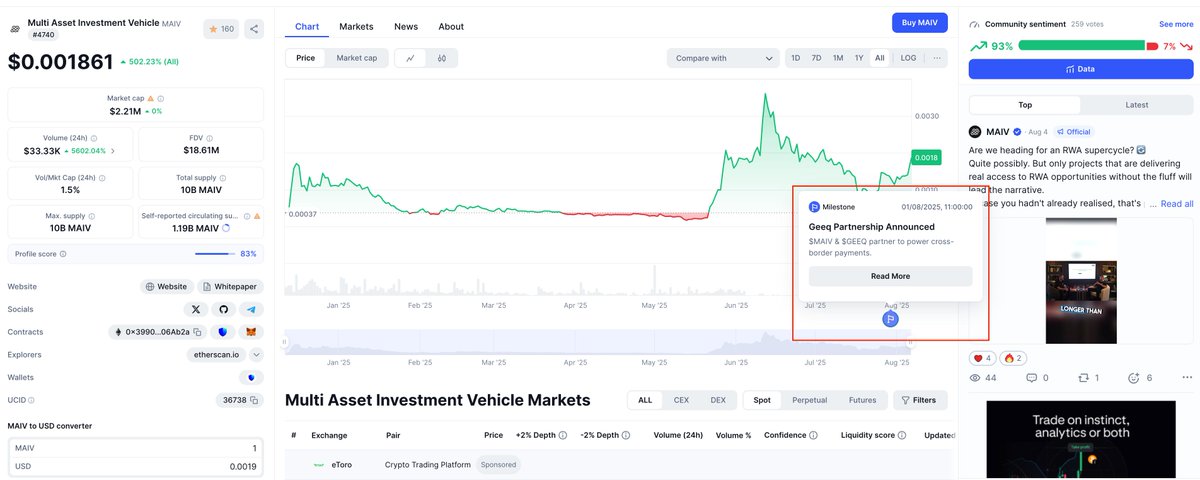Open the community Data button
1200x480 pixels.
pyautogui.click(x=1080, y=69)
